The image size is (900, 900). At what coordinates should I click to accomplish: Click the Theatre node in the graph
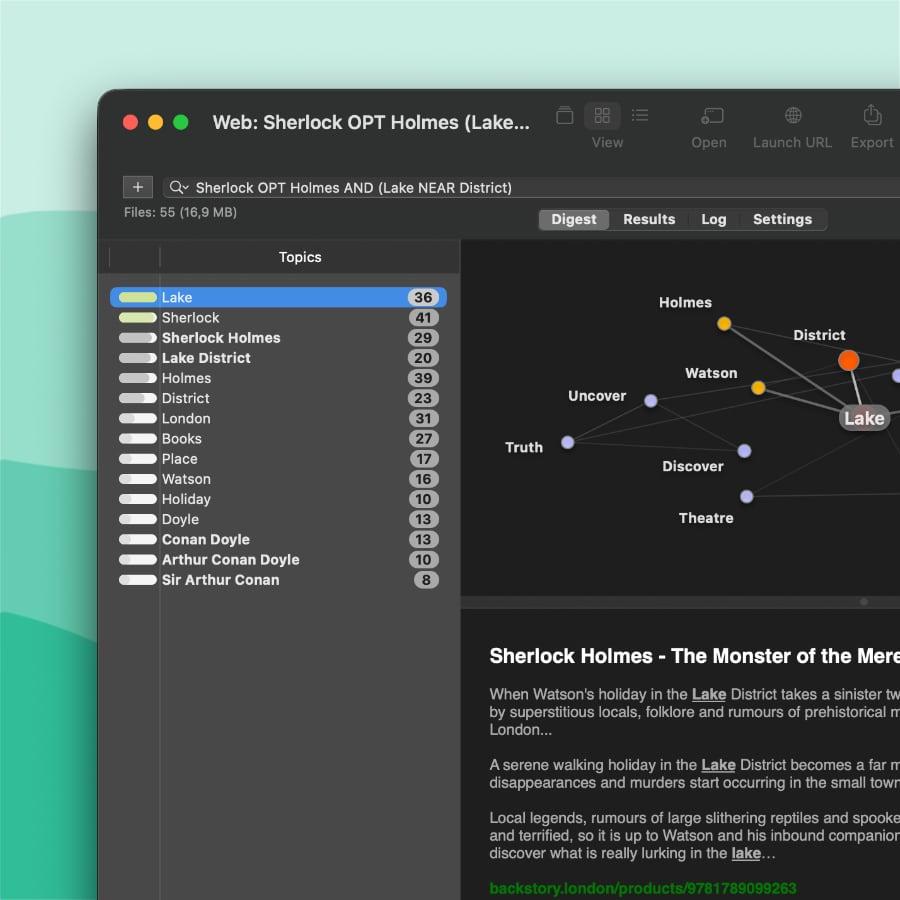(746, 496)
